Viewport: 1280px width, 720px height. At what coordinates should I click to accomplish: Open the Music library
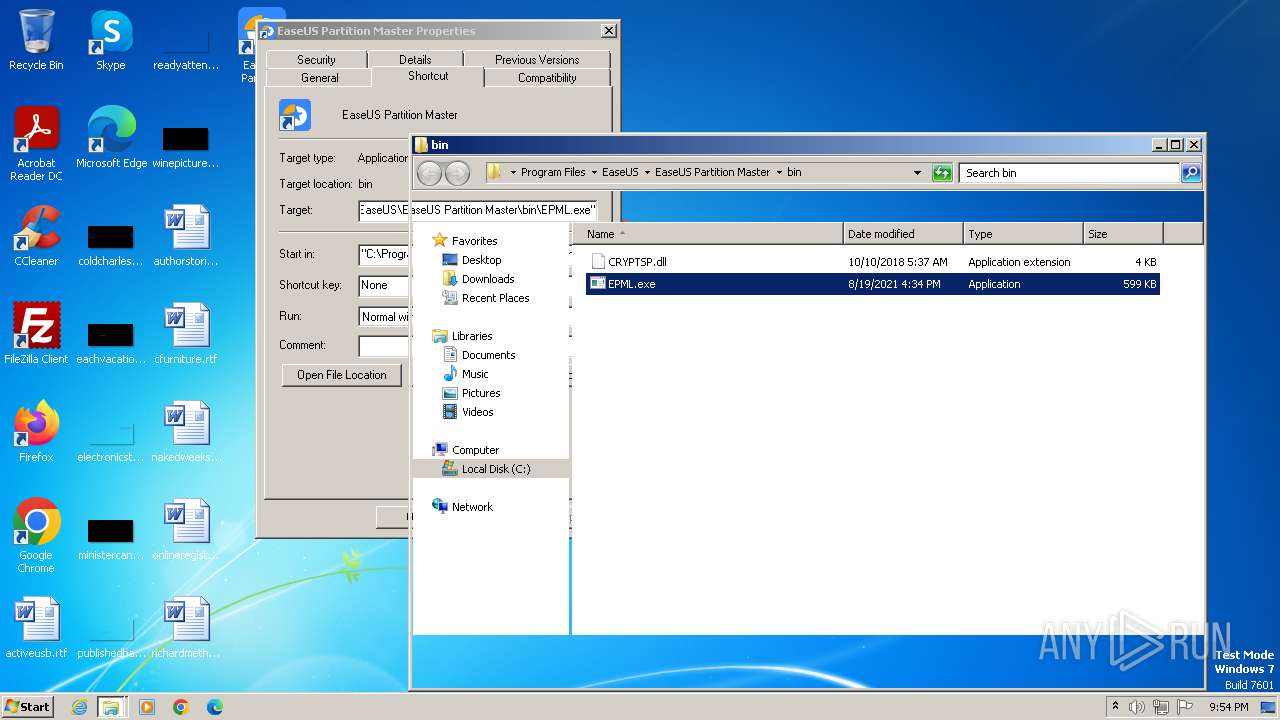coord(475,374)
